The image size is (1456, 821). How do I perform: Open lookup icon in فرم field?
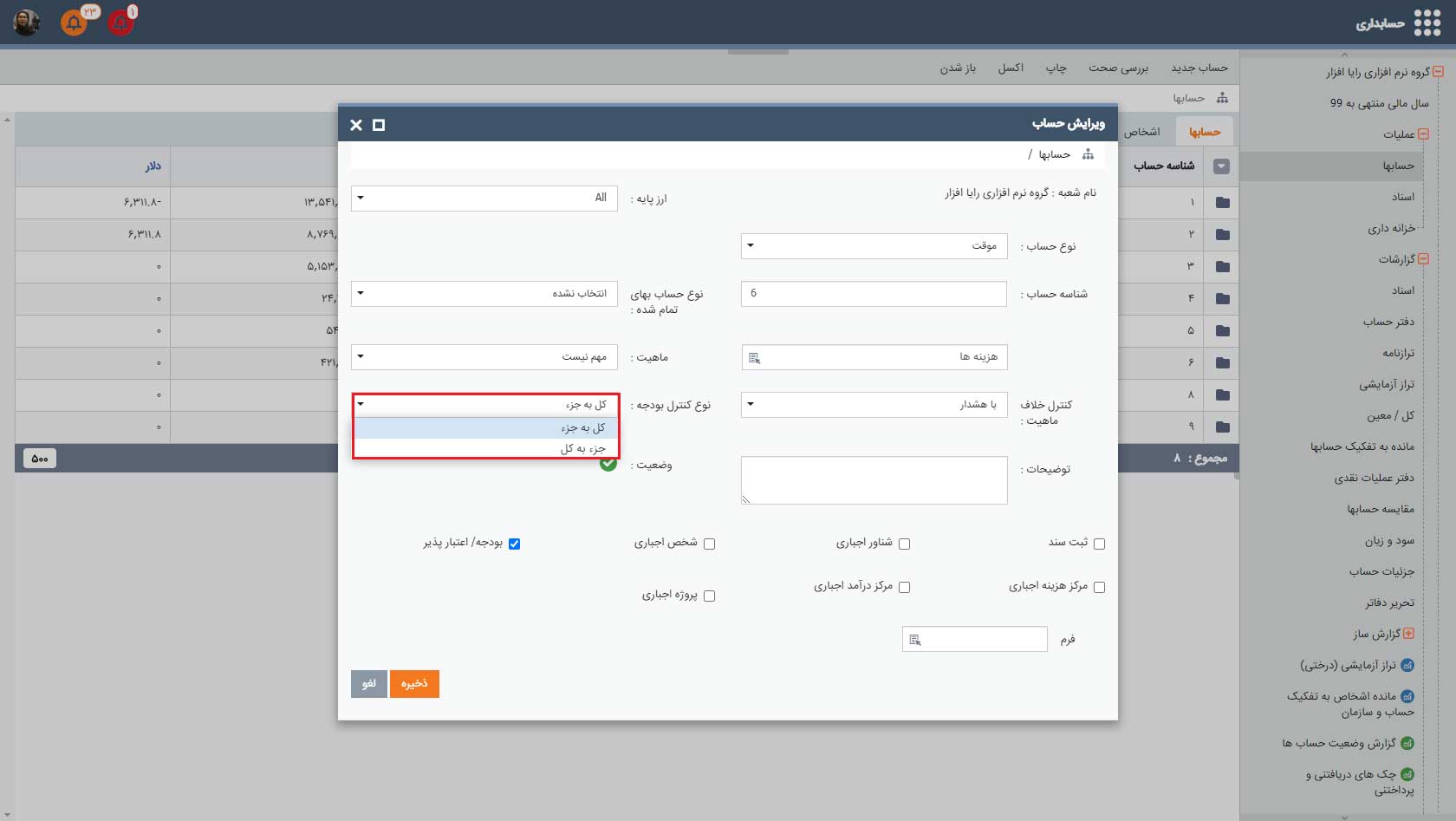coord(914,640)
